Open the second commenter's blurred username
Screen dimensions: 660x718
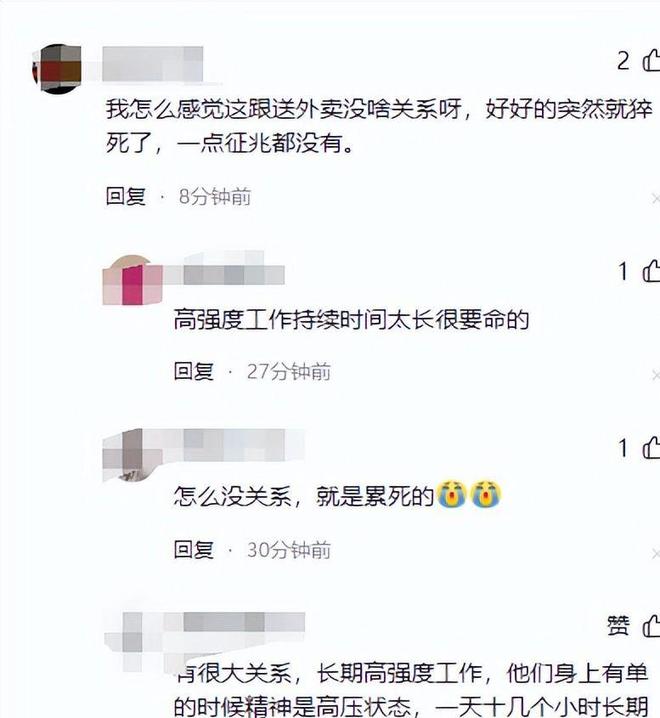tap(224, 273)
